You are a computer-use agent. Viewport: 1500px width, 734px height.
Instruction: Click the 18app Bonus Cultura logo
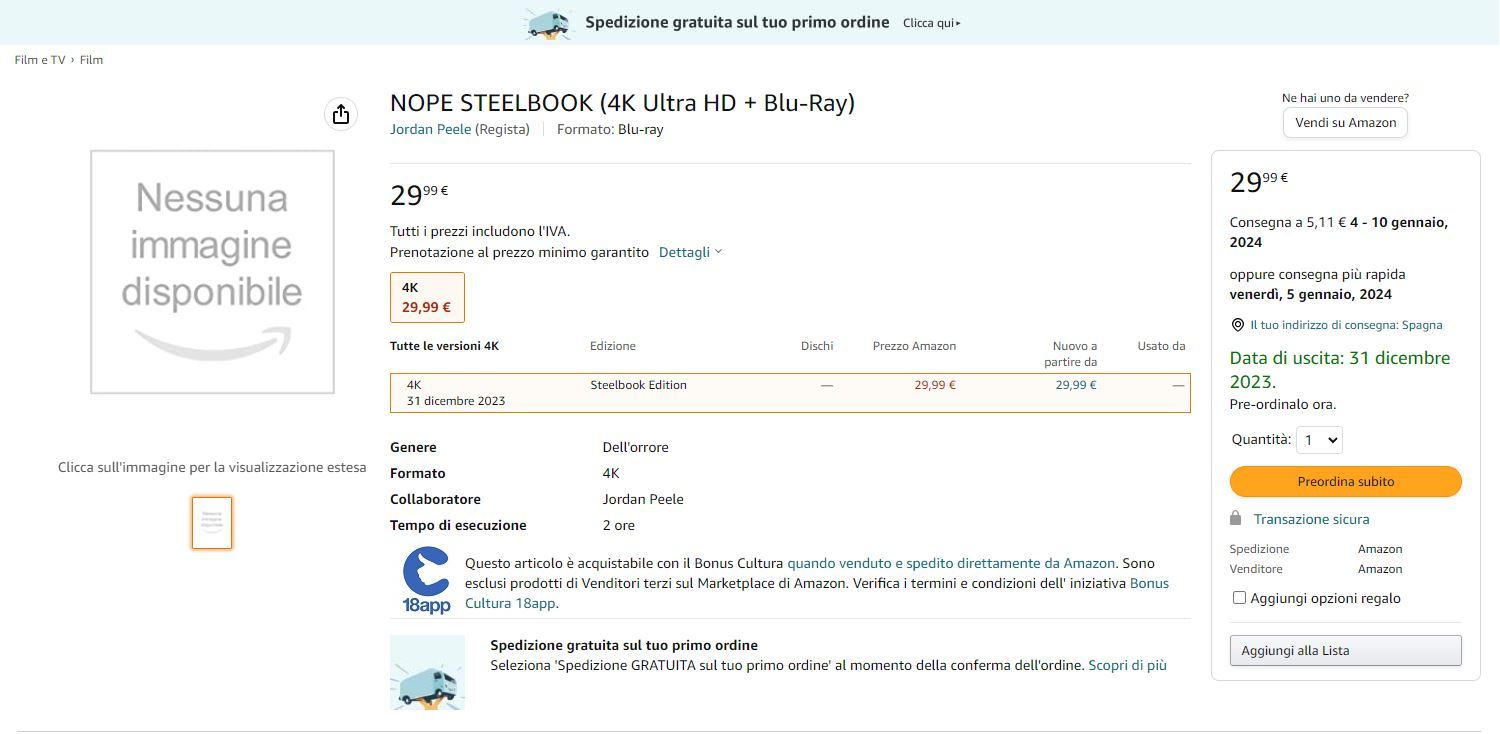pos(426,580)
